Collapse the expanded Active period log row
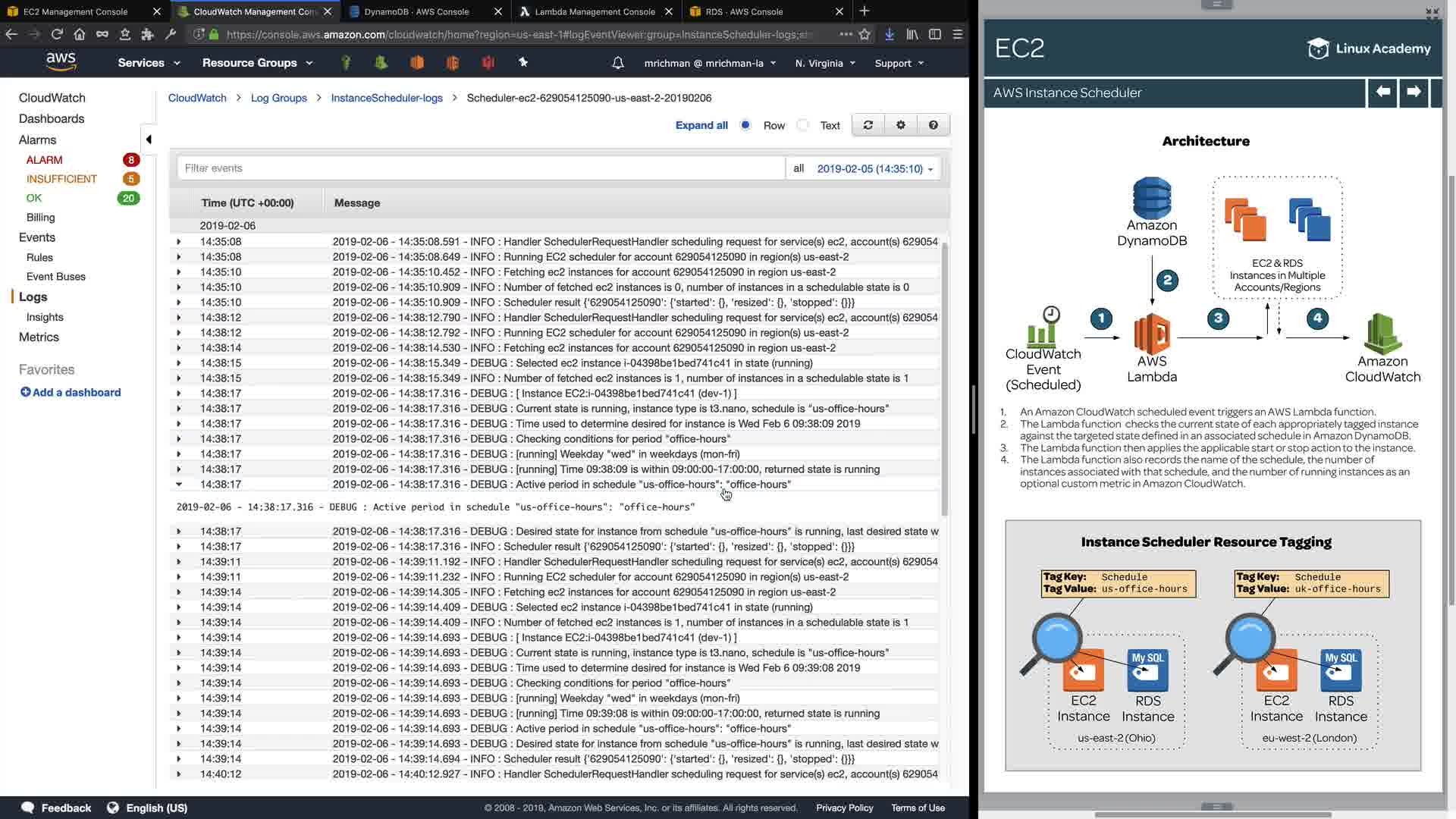1456x819 pixels. pos(179,484)
